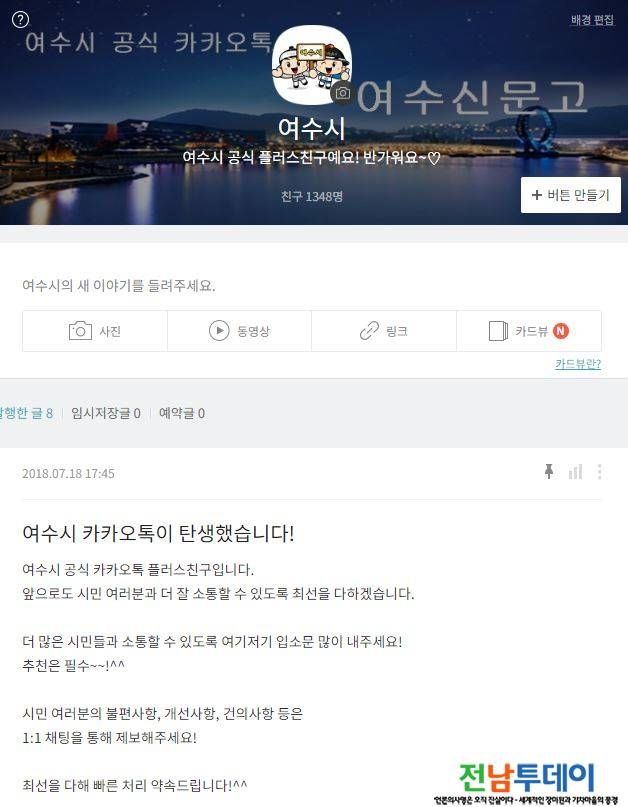View post statistics bar chart icon
This screenshot has width=628, height=807.
(x=575, y=471)
